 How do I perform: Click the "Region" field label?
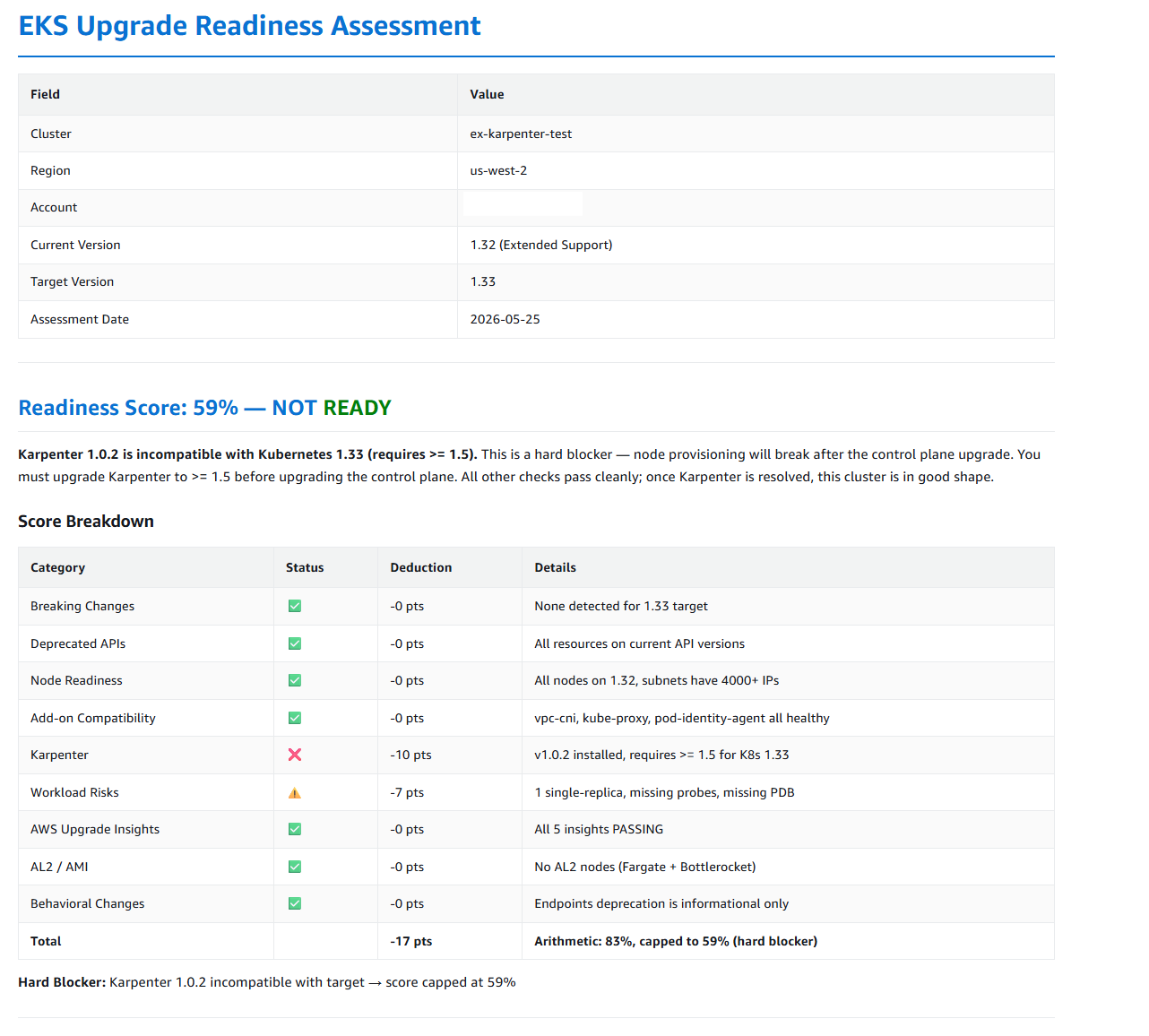[50, 170]
